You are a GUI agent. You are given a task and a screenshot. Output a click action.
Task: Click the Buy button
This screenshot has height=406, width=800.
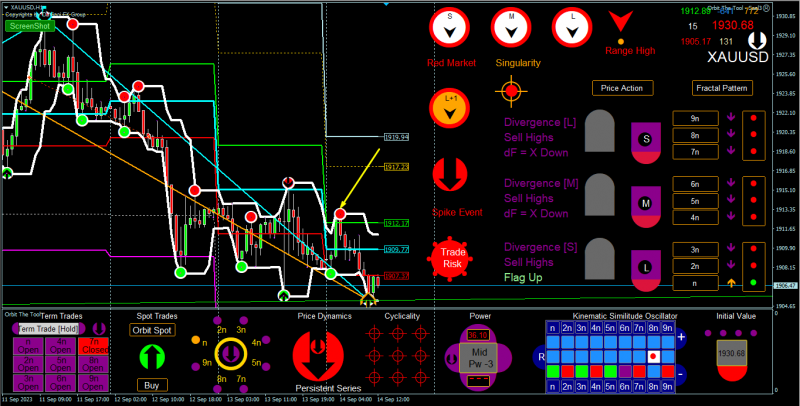coord(152,385)
